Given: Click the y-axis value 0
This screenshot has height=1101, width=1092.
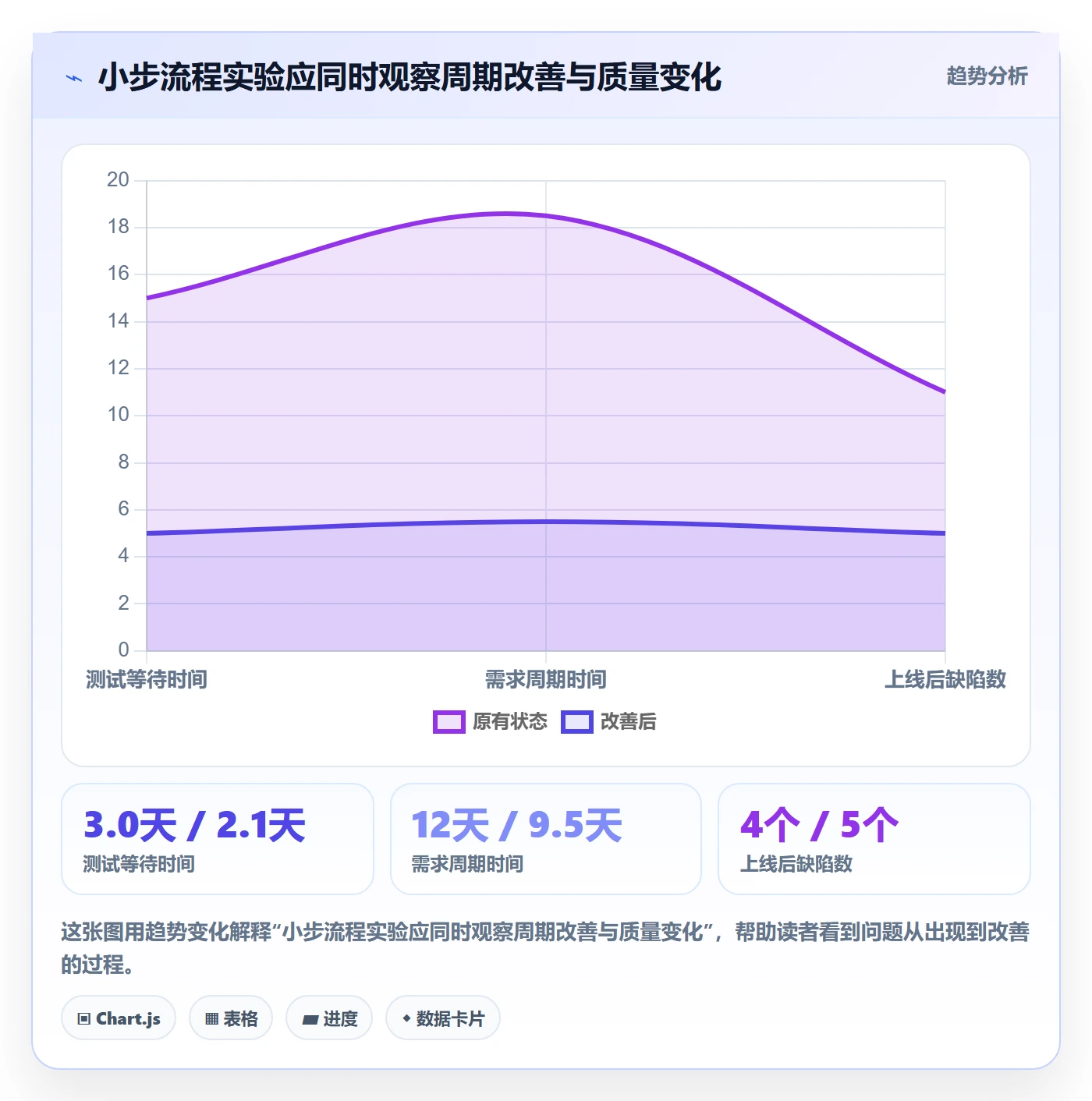Looking at the screenshot, I should (123, 650).
